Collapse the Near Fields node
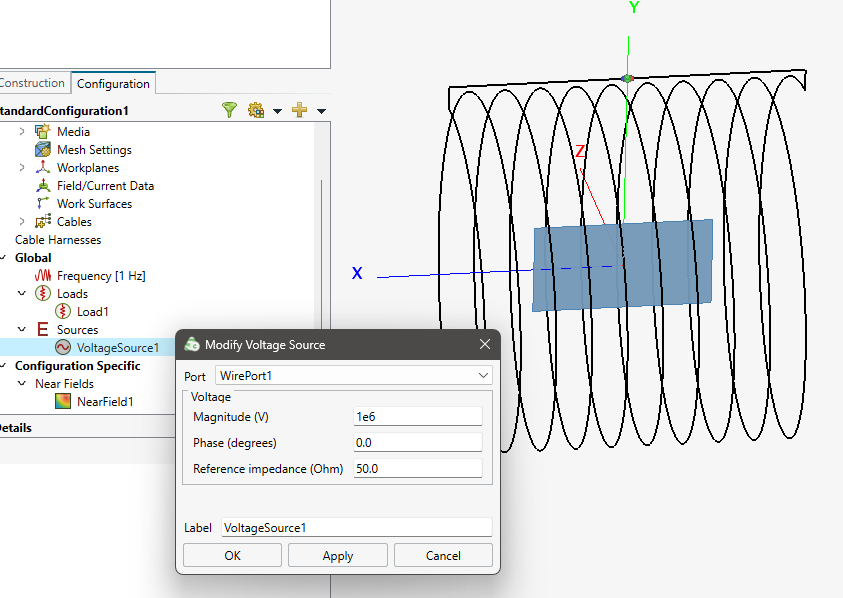 pyautogui.click(x=22, y=383)
